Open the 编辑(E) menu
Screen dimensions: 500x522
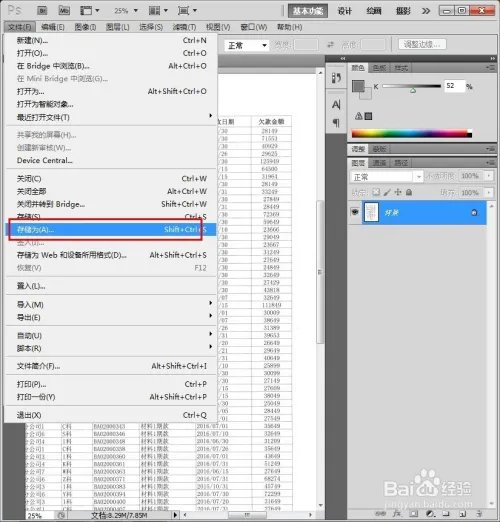click(53, 27)
